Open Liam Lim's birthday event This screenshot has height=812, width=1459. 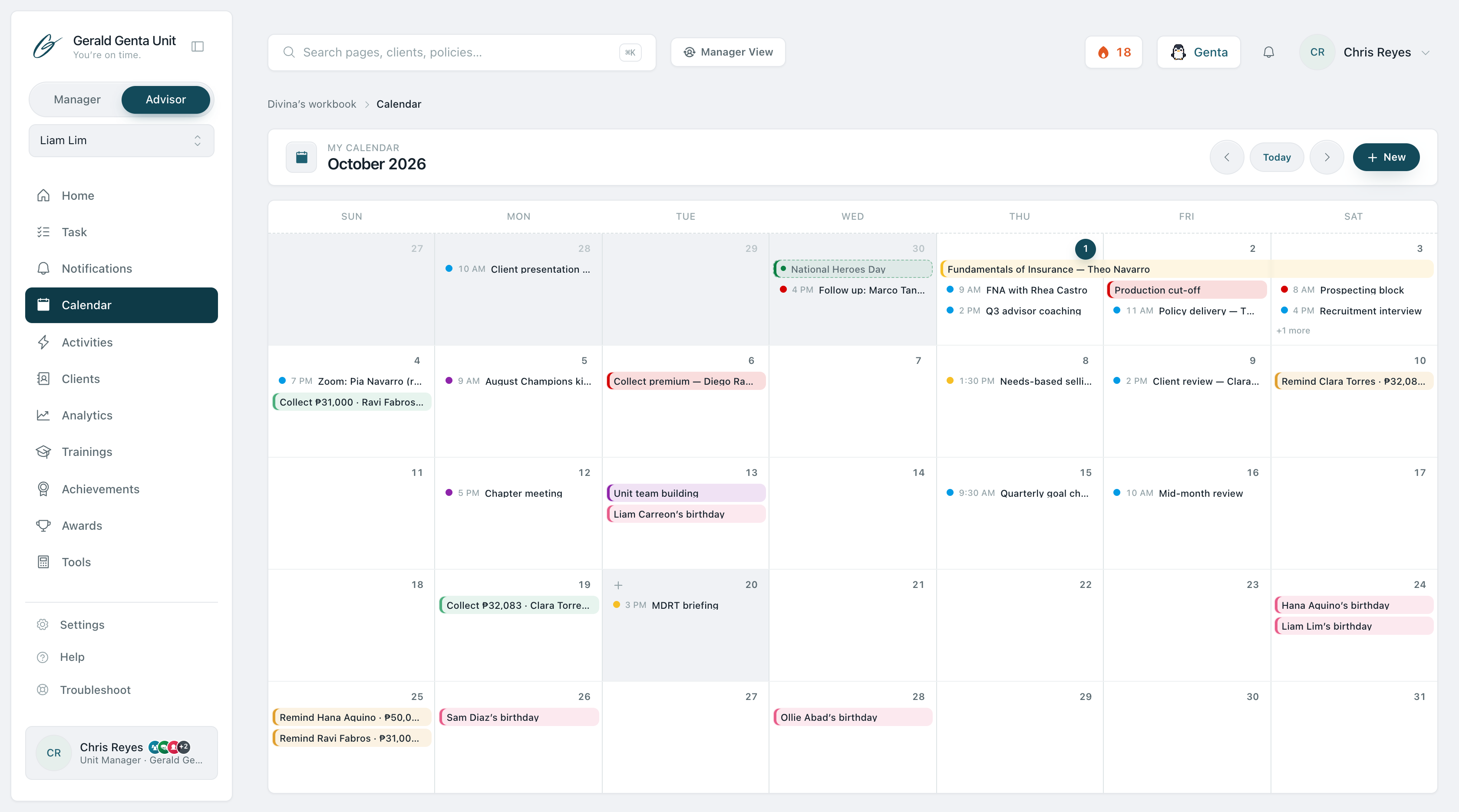coord(1353,626)
